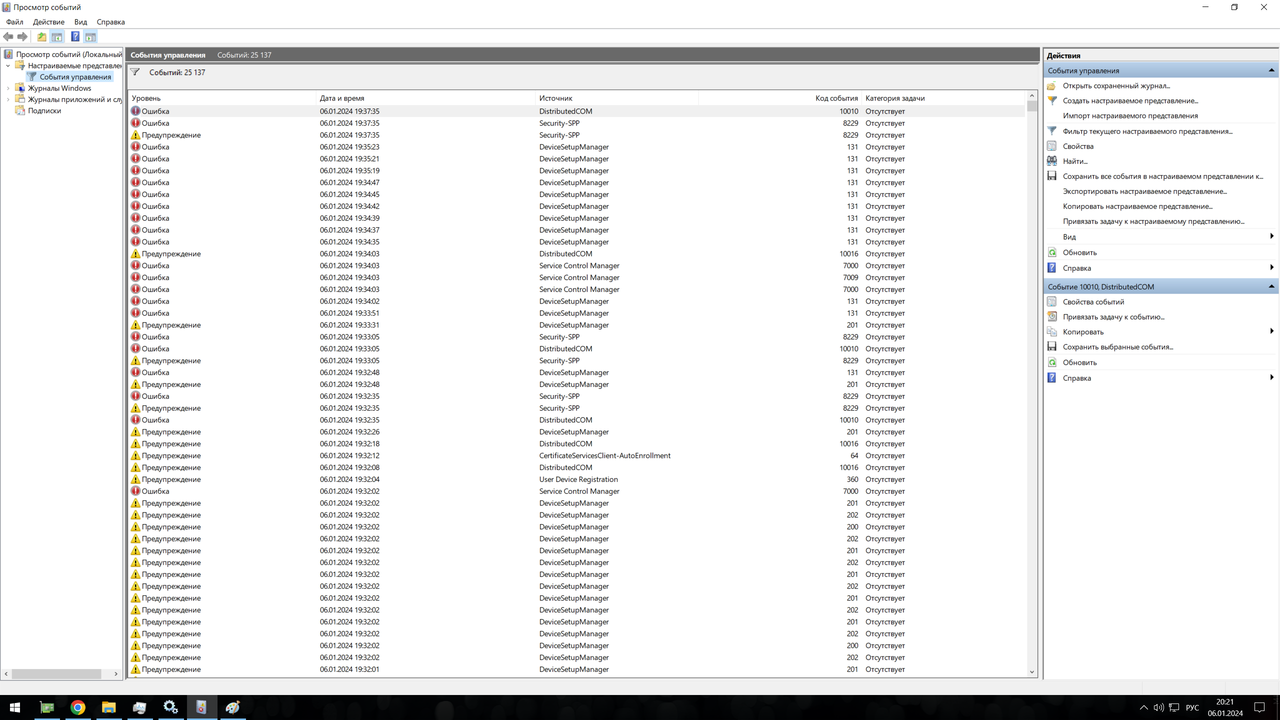Viewport: 1280px width, 720px height.
Task: Click icon beside Открыть сохраненный журнал
Action: (1052, 86)
